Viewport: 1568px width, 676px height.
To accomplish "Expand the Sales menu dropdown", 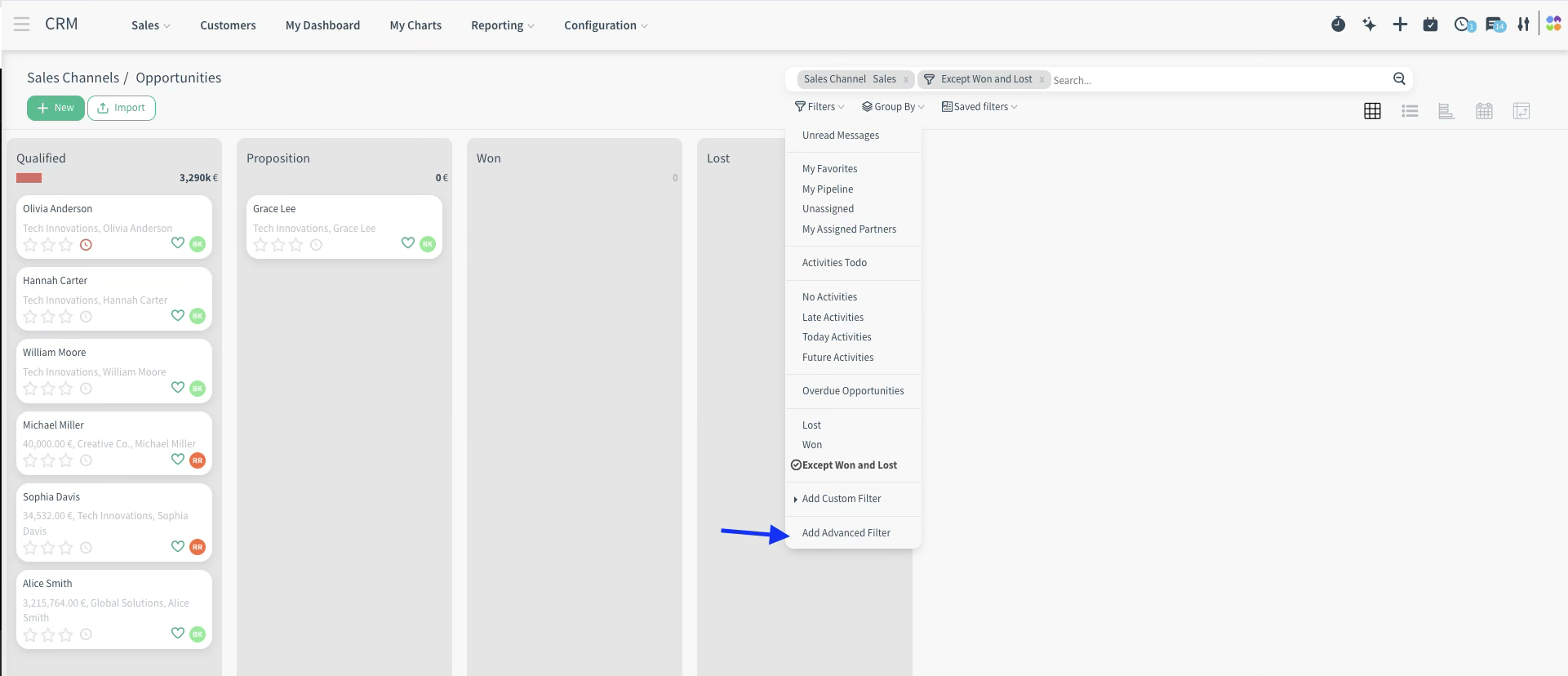I will click(x=151, y=25).
